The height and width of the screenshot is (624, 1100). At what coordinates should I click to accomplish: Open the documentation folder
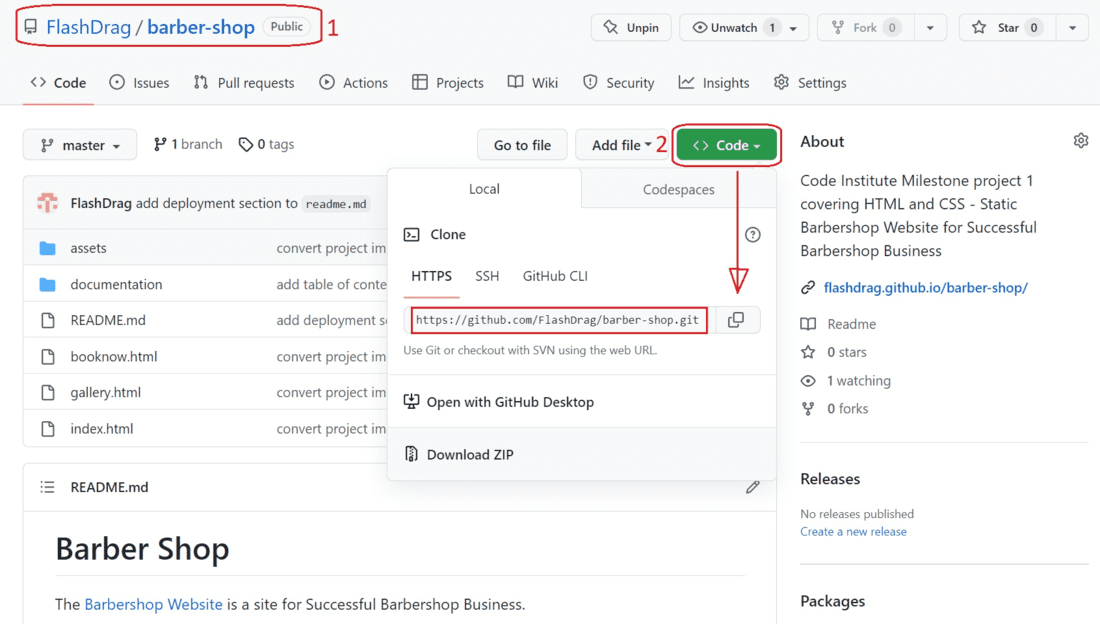pyautogui.click(x=116, y=284)
